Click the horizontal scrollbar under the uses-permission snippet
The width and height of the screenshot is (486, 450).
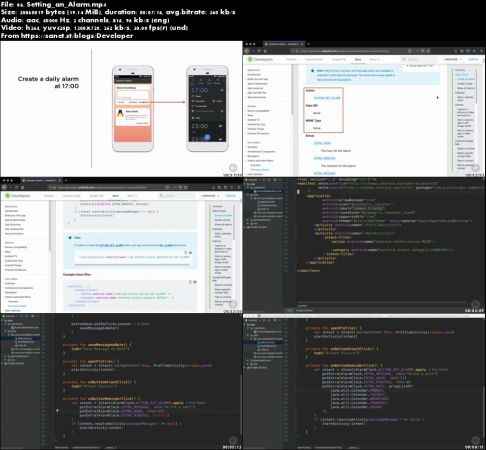point(133,265)
